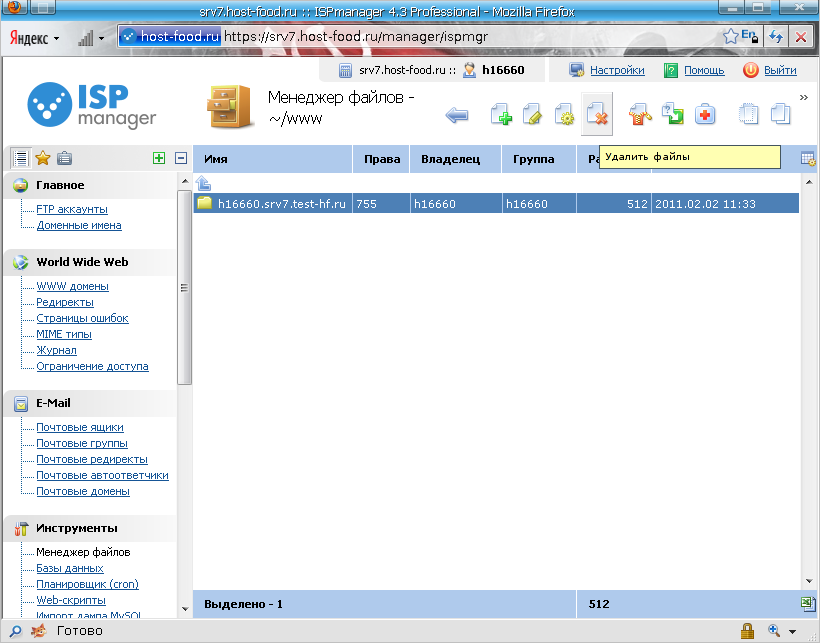Viewport: 820px width, 643px height.
Task: Show the favorites star menu
Action: [x=43, y=158]
